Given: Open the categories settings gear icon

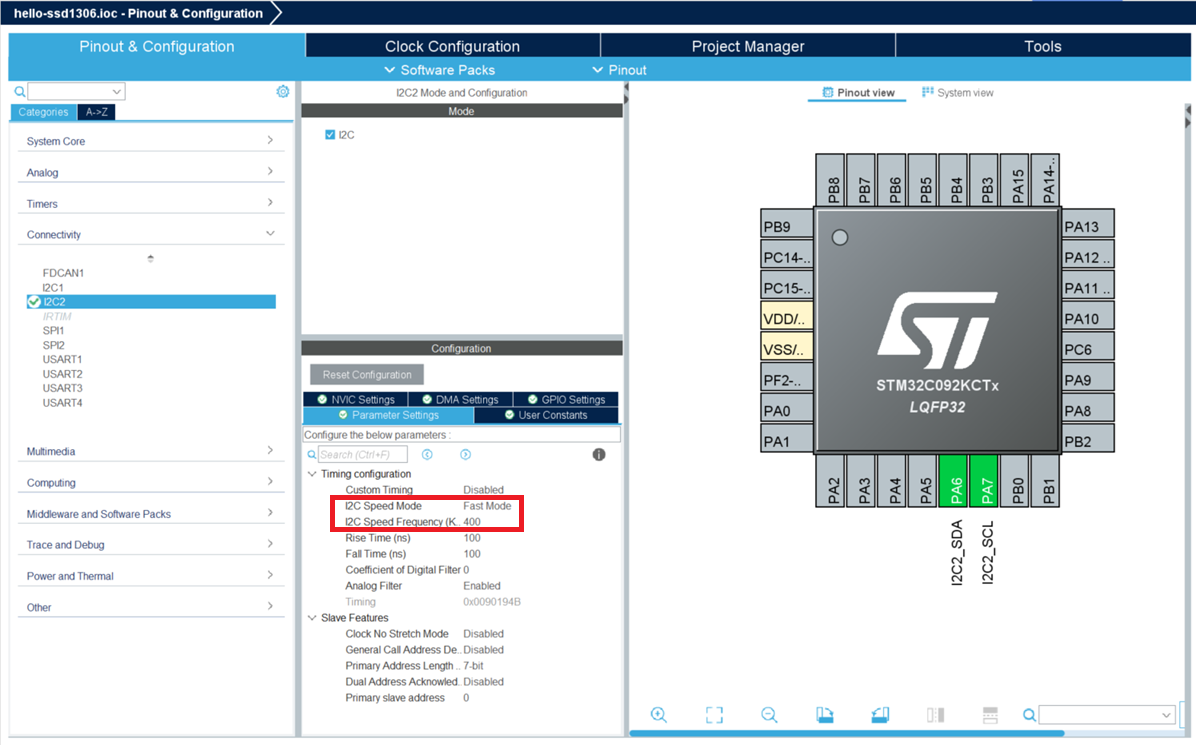Looking at the screenshot, I should [283, 91].
